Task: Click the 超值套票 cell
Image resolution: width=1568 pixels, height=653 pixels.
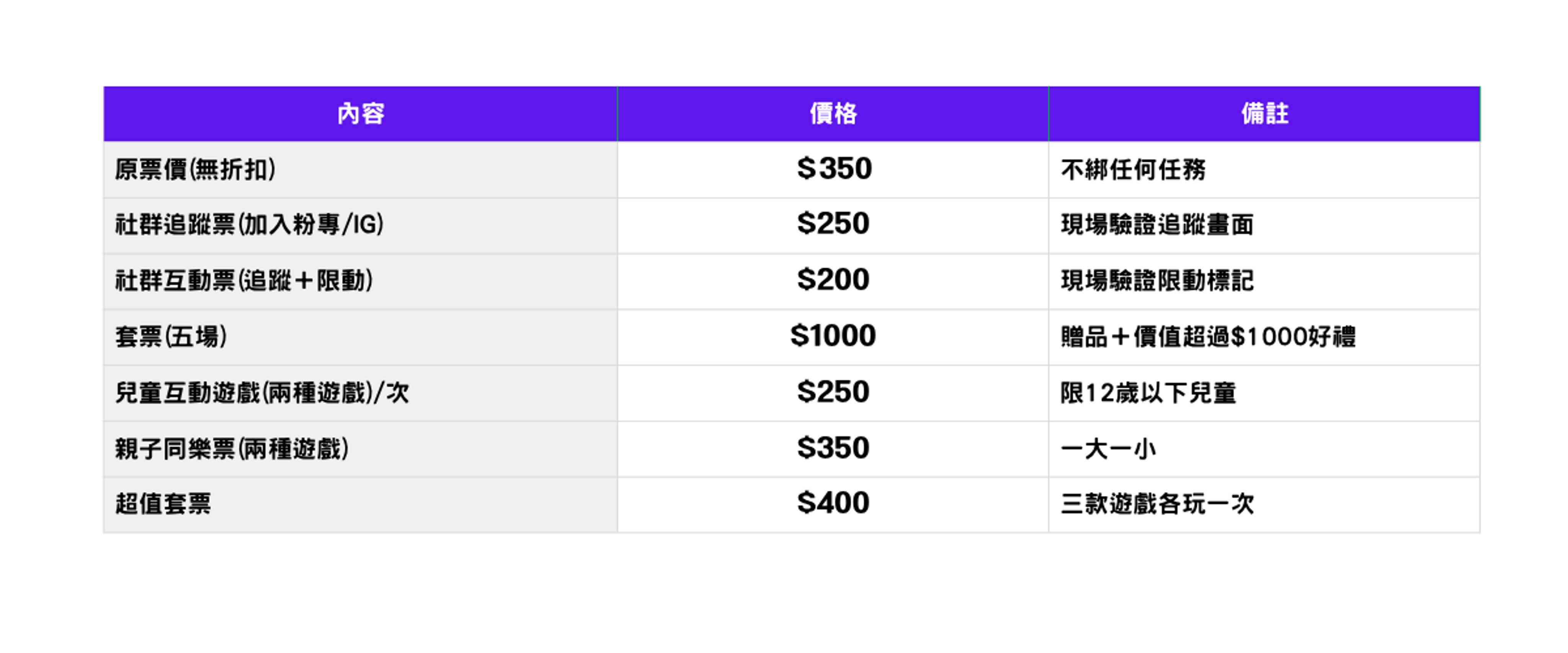Action: (360, 505)
